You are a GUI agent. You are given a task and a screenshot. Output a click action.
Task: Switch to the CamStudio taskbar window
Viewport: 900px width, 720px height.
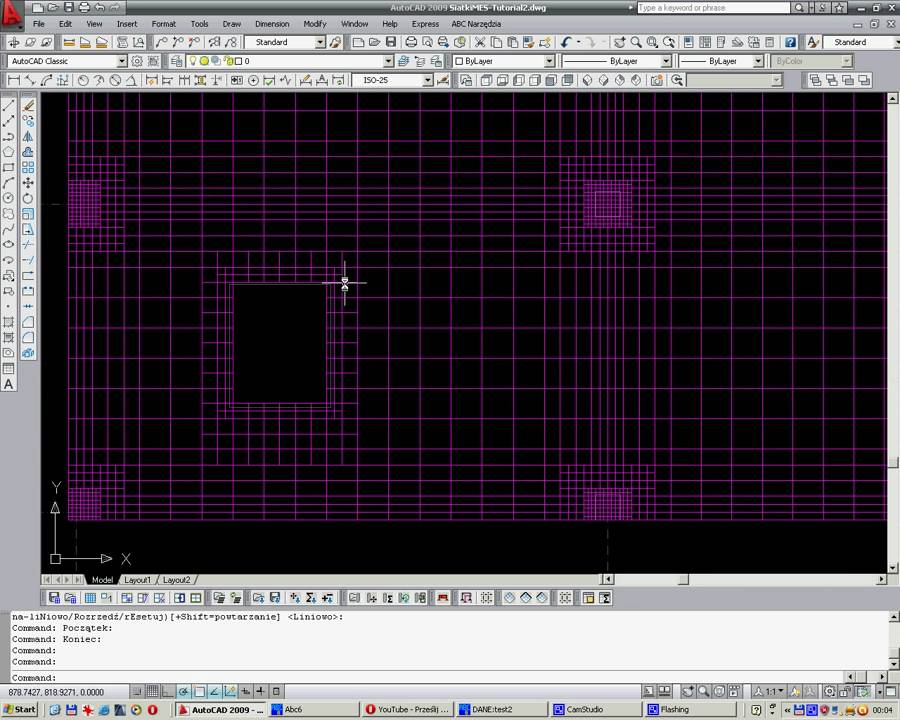click(595, 710)
